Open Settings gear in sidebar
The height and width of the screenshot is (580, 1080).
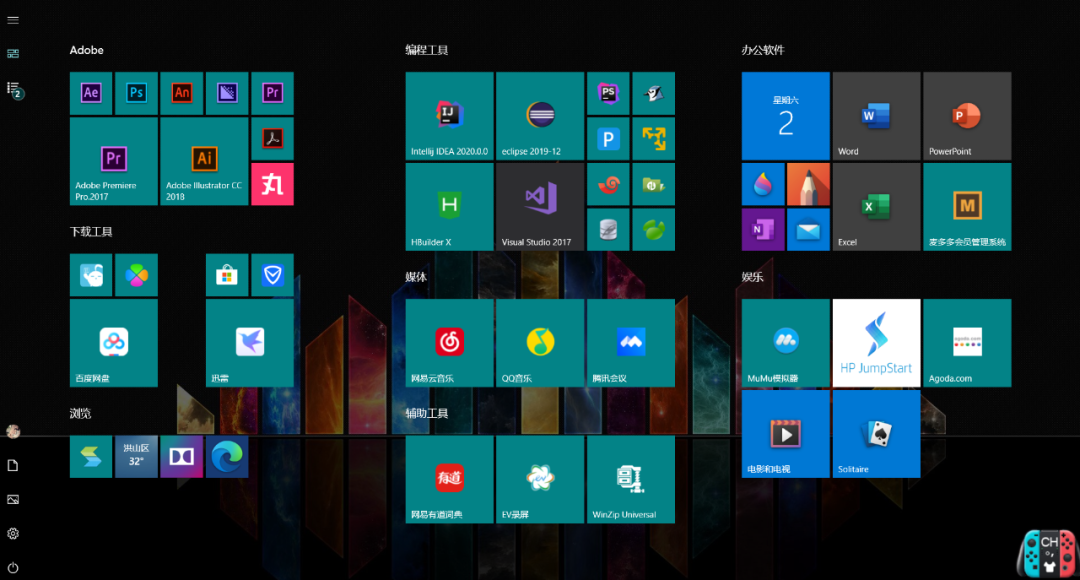point(13,534)
